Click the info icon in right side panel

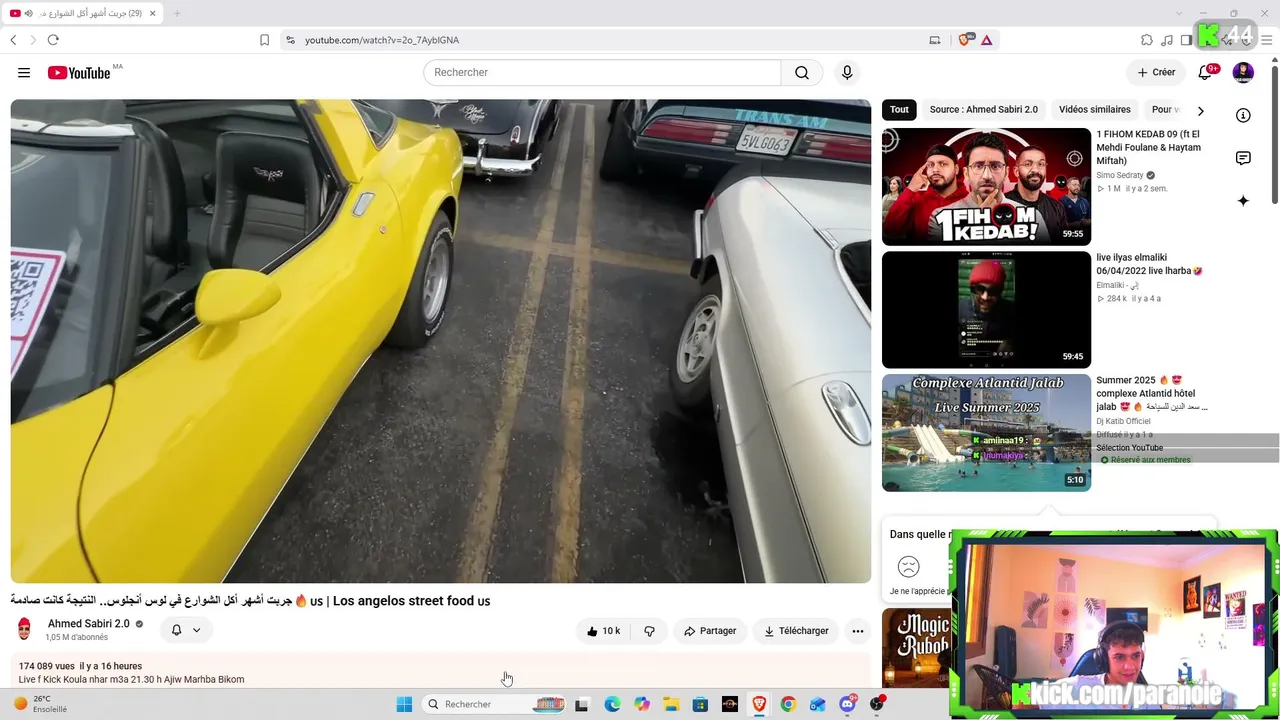(1243, 115)
